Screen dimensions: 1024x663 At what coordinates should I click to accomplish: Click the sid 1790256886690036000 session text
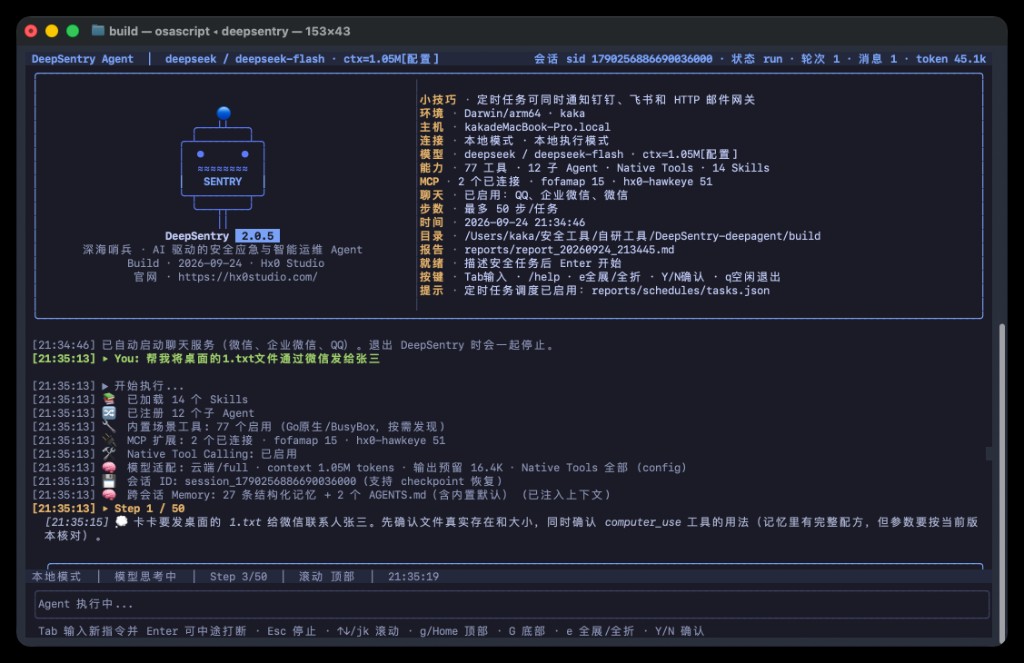pos(639,59)
